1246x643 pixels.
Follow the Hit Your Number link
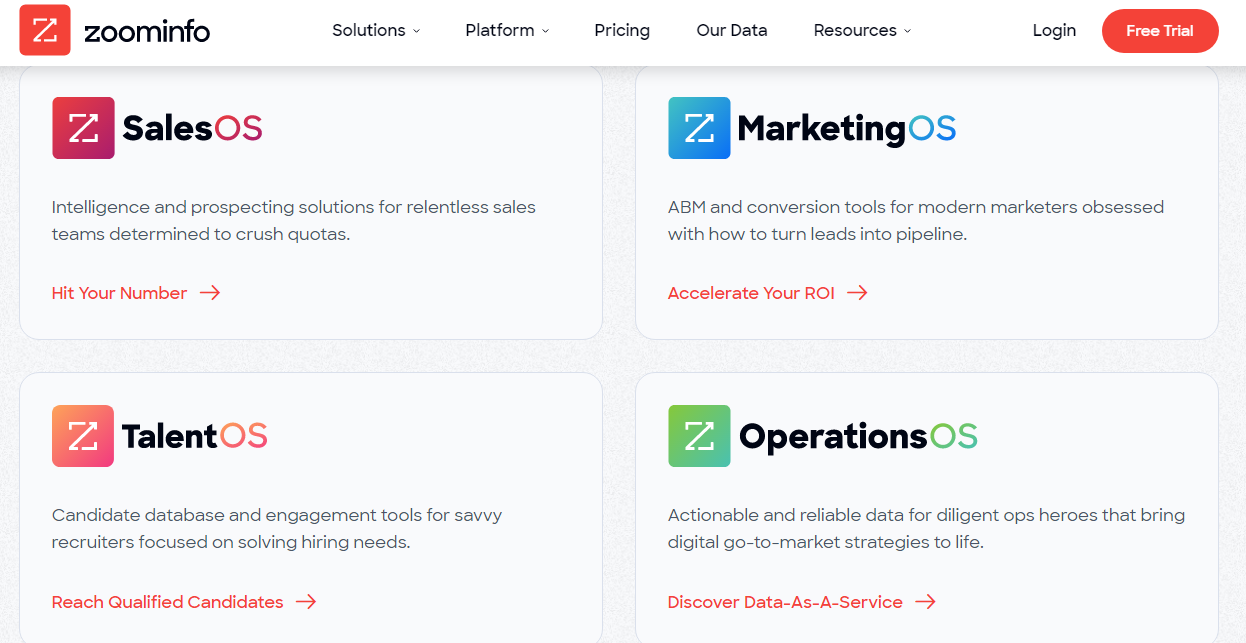click(120, 293)
